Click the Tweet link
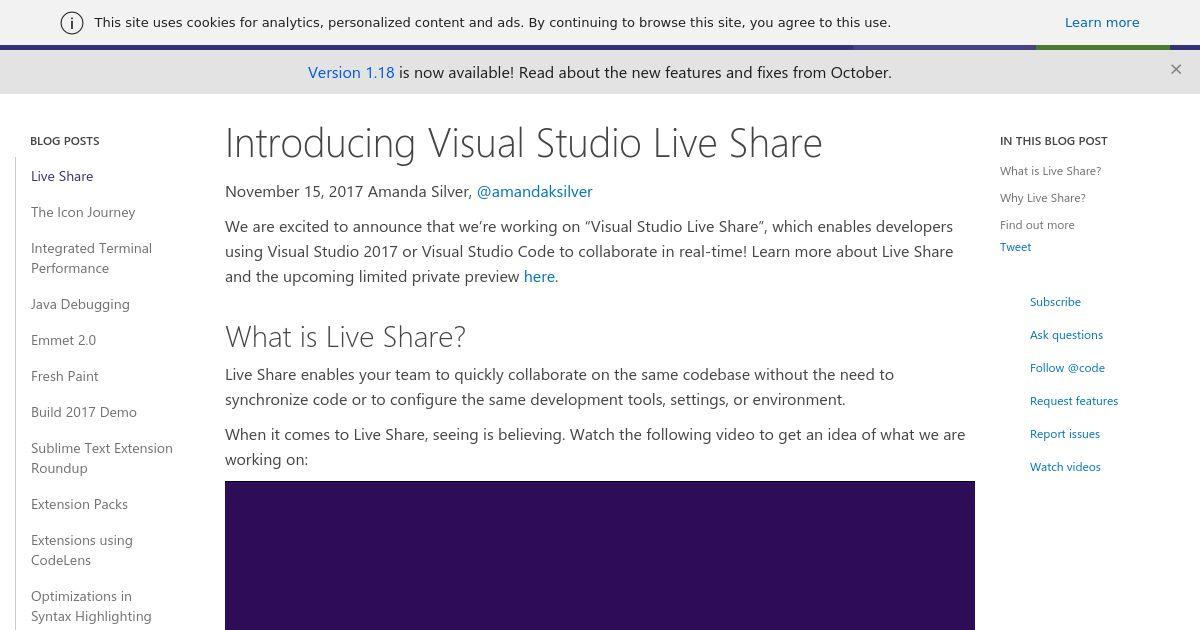Screen dimensions: 1200x630 click(1015, 247)
